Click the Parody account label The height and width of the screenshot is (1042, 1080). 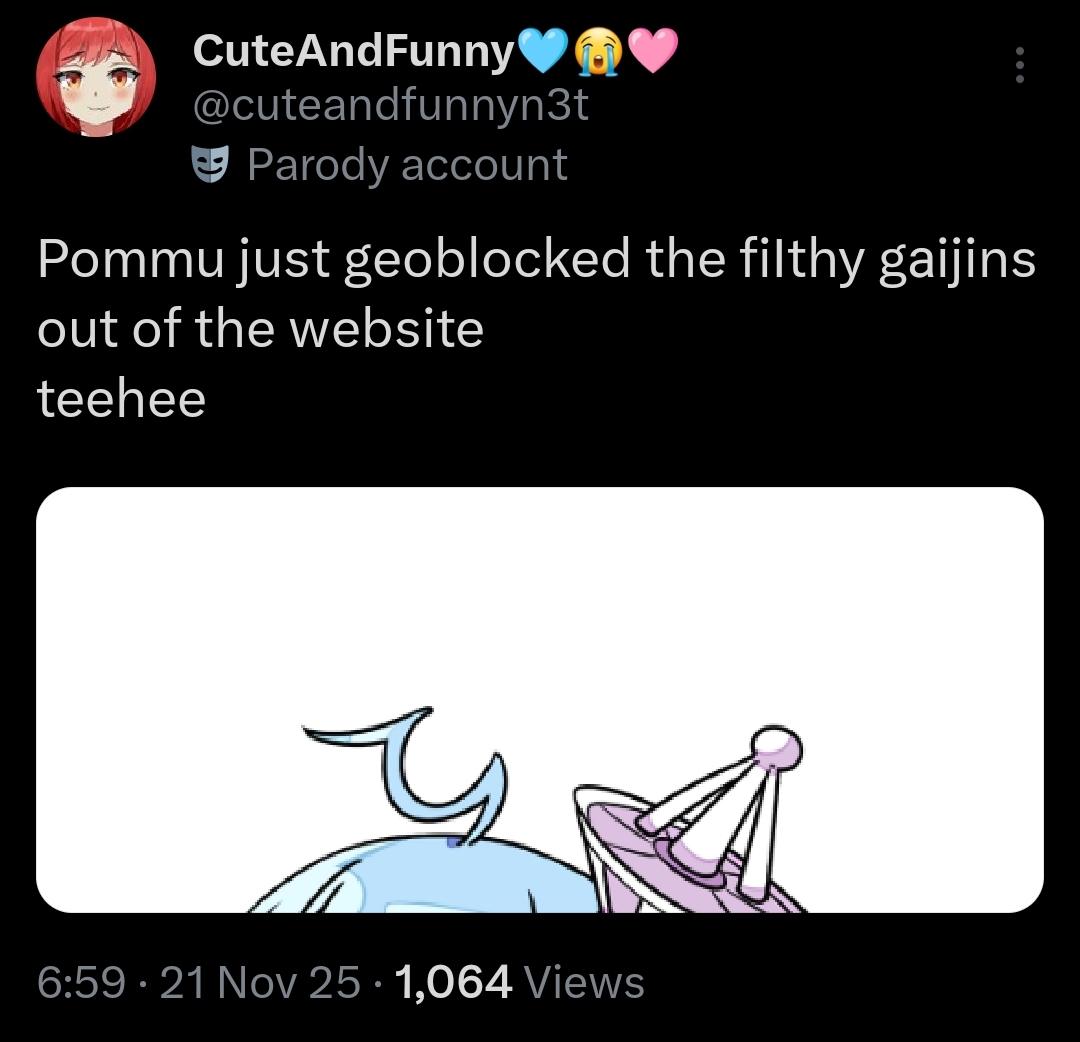(407, 165)
